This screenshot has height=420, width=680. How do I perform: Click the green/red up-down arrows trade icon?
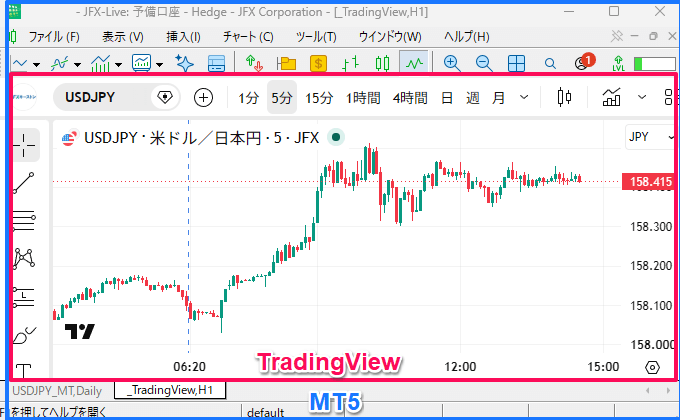coord(254,63)
